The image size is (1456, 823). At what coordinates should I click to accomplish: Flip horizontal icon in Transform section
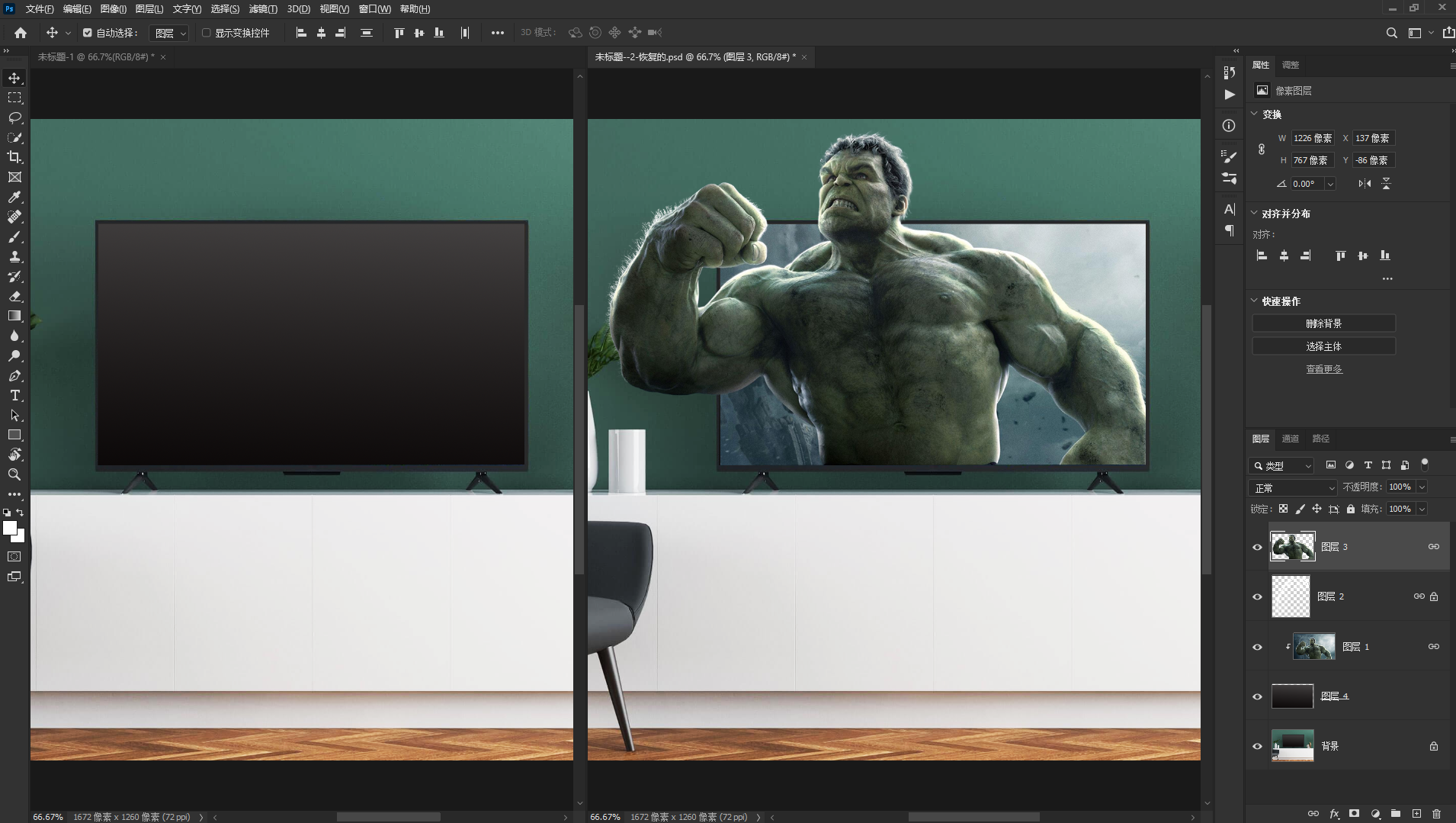(x=1365, y=184)
